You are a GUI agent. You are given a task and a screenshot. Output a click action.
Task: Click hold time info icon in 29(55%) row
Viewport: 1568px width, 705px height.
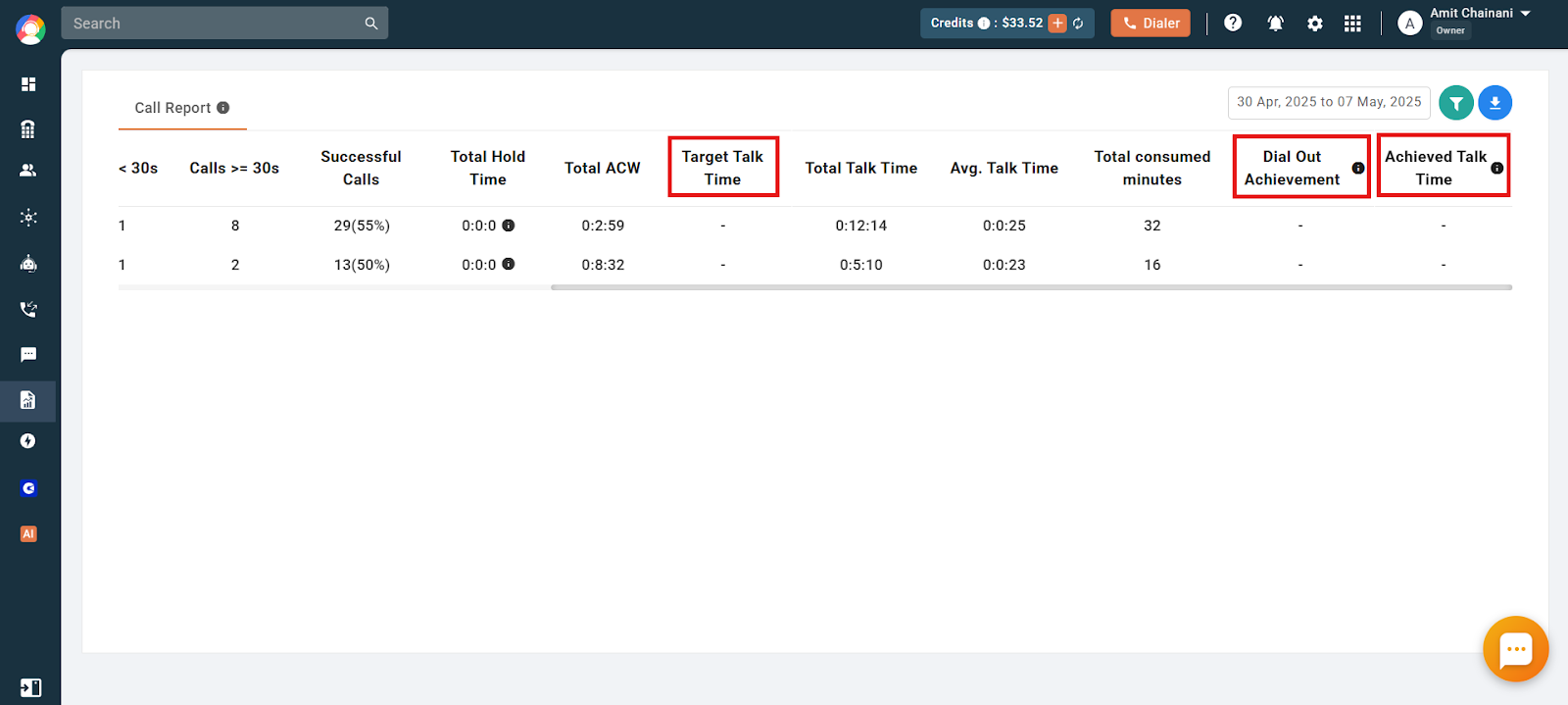[509, 226]
